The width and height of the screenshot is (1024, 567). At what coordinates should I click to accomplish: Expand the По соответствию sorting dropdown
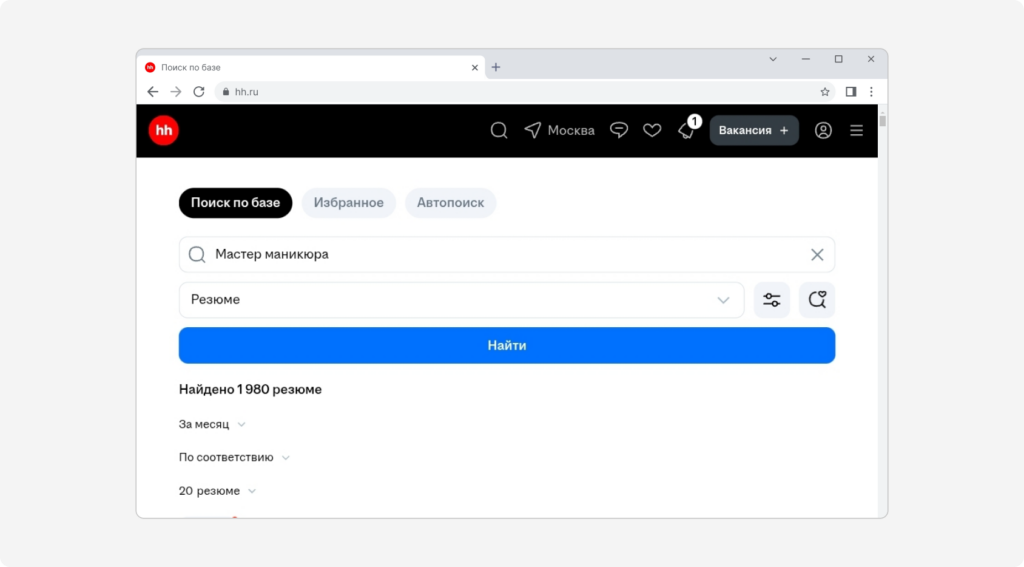coord(234,457)
